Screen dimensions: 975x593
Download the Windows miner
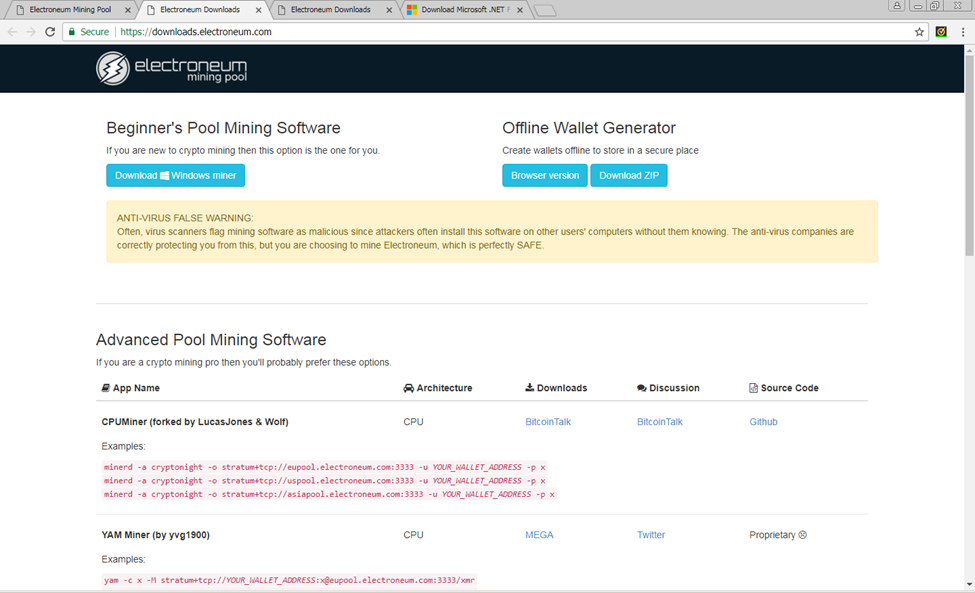(x=175, y=175)
